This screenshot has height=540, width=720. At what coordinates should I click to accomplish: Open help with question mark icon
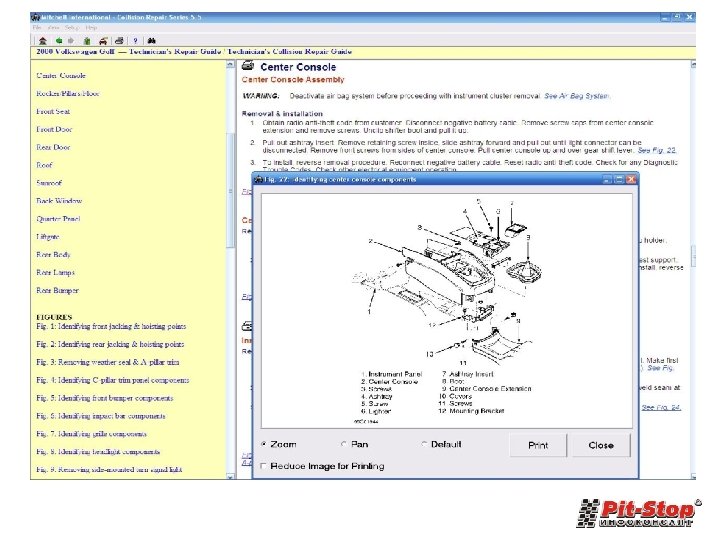(135, 40)
